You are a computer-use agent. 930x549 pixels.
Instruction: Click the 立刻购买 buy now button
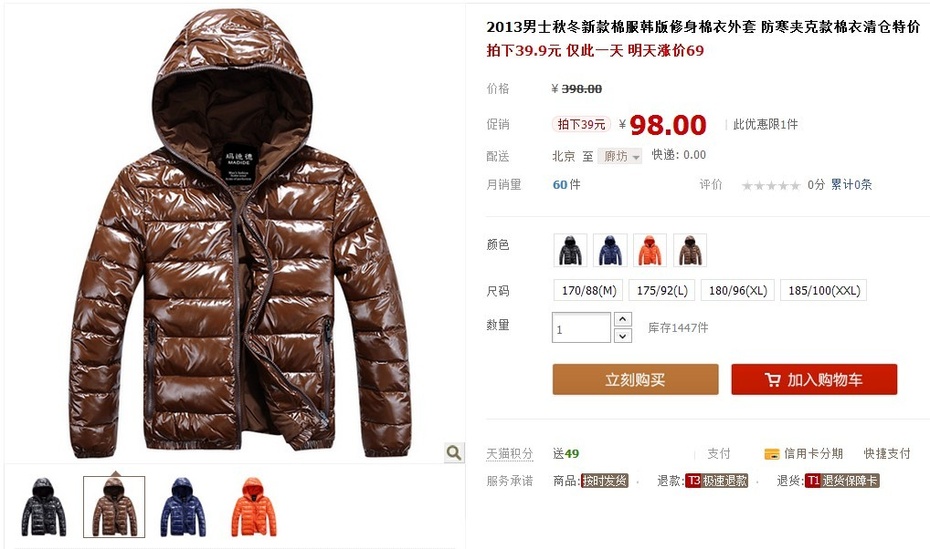click(635, 379)
